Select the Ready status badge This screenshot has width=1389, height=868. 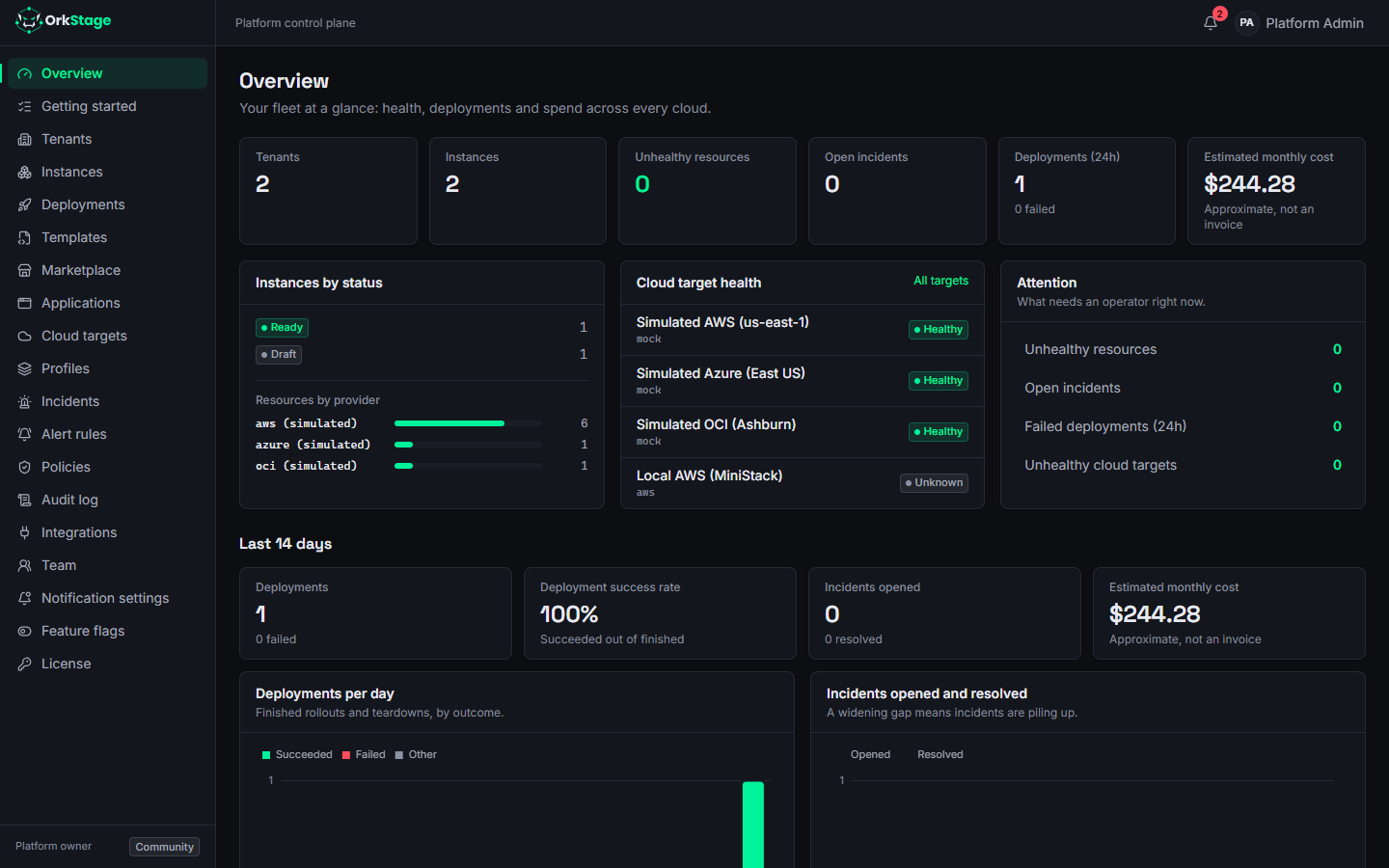[282, 328]
